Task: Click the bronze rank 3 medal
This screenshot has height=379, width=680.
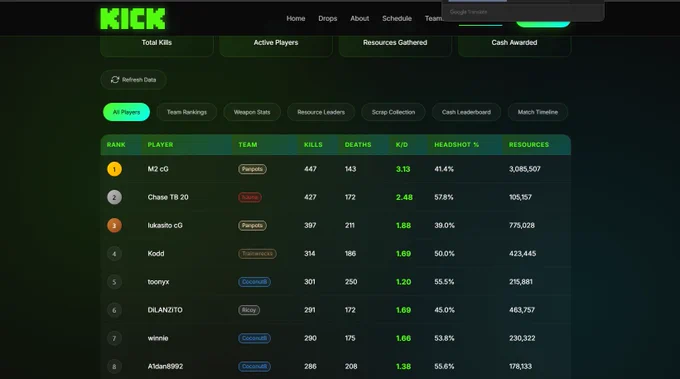Action: 114,225
